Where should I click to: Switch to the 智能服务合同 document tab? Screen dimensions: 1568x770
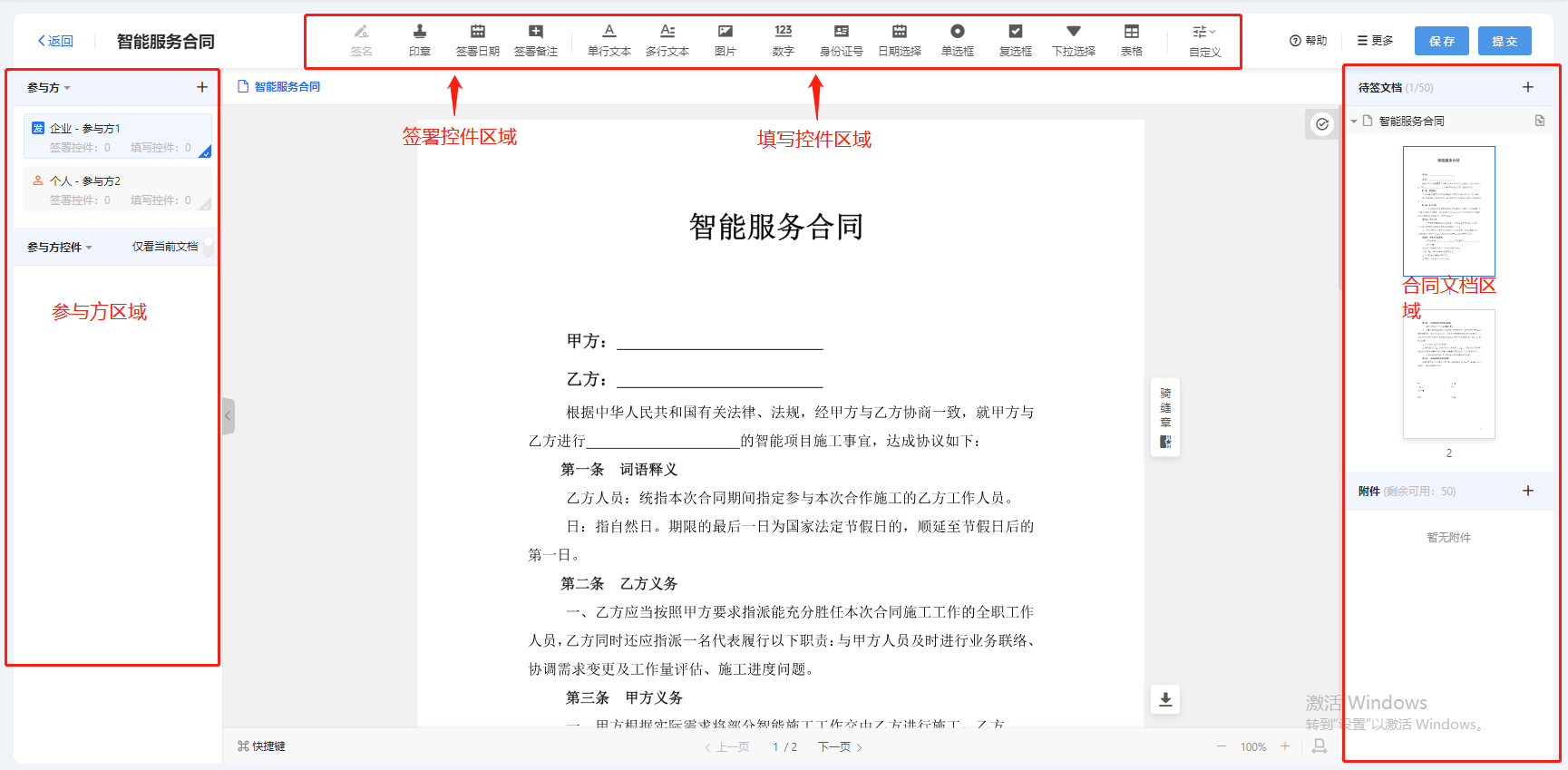279,87
